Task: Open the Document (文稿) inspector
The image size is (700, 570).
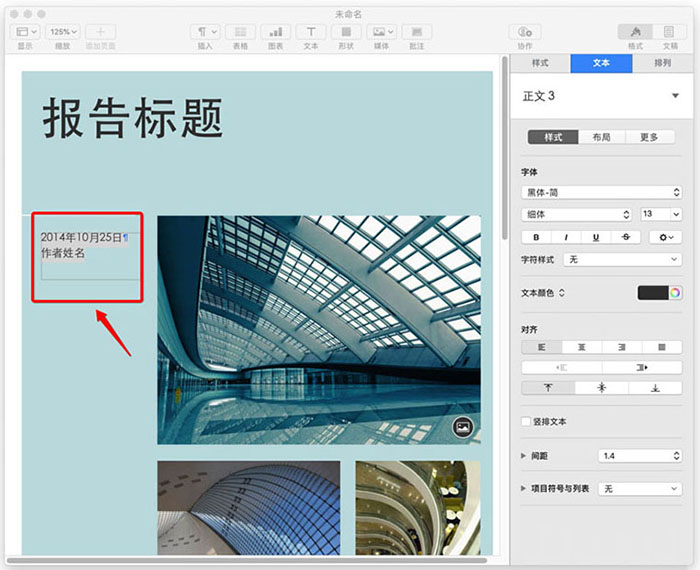Action: click(669, 32)
